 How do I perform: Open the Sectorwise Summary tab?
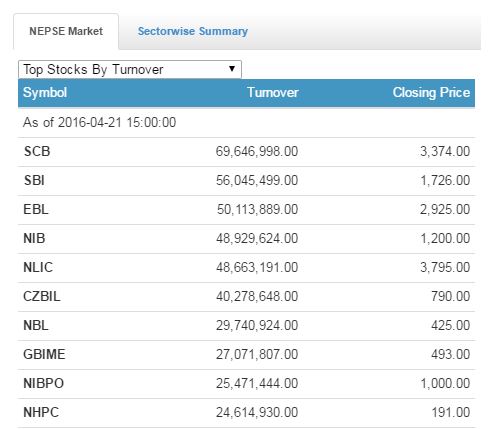[x=193, y=31]
